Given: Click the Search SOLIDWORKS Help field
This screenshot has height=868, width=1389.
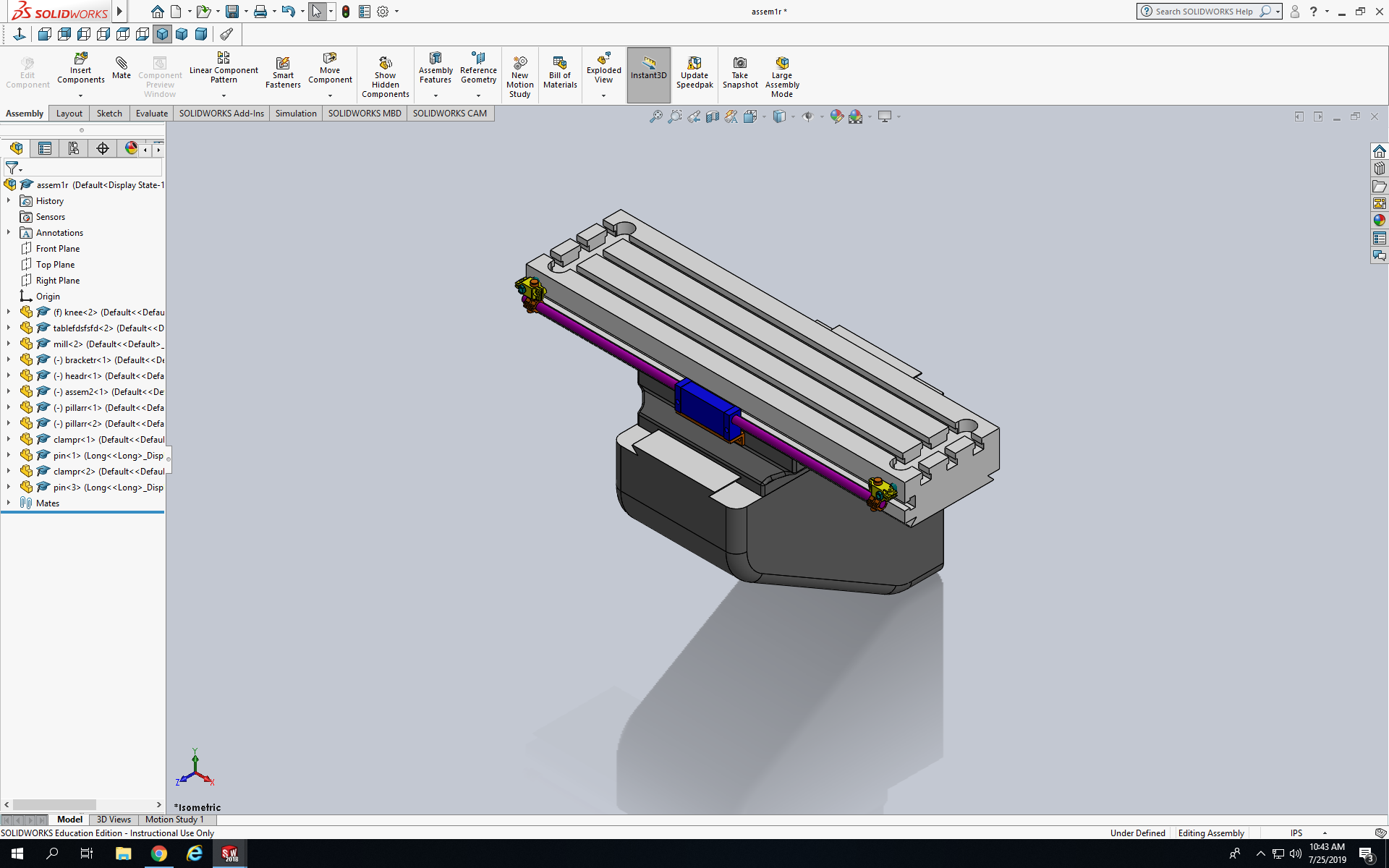Looking at the screenshot, I should click(x=1204, y=12).
